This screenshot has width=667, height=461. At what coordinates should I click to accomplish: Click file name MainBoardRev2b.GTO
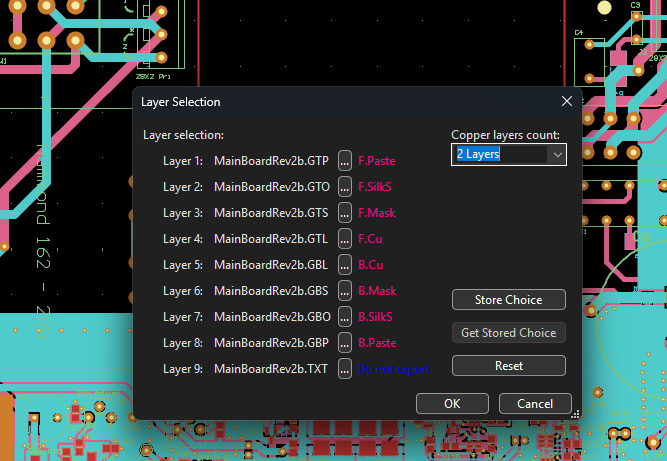272,187
